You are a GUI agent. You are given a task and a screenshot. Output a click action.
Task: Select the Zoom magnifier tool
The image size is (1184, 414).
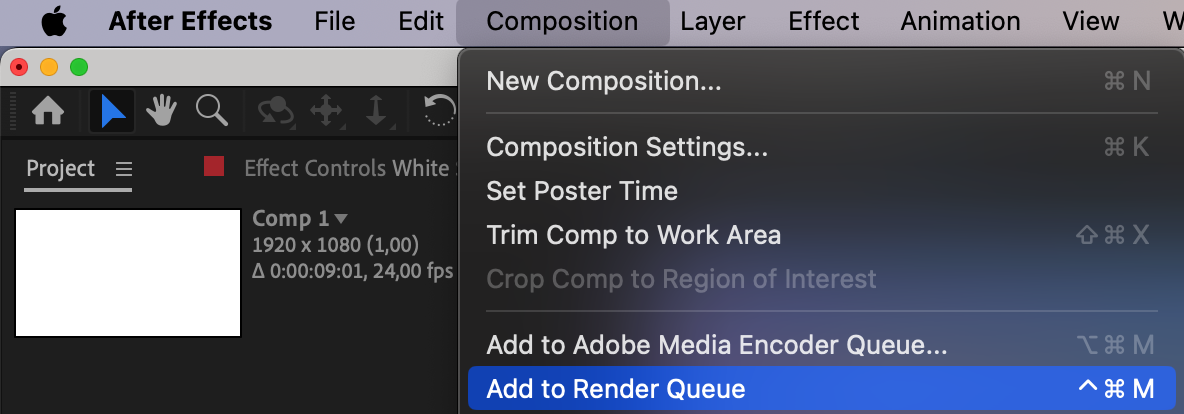pyautogui.click(x=211, y=111)
